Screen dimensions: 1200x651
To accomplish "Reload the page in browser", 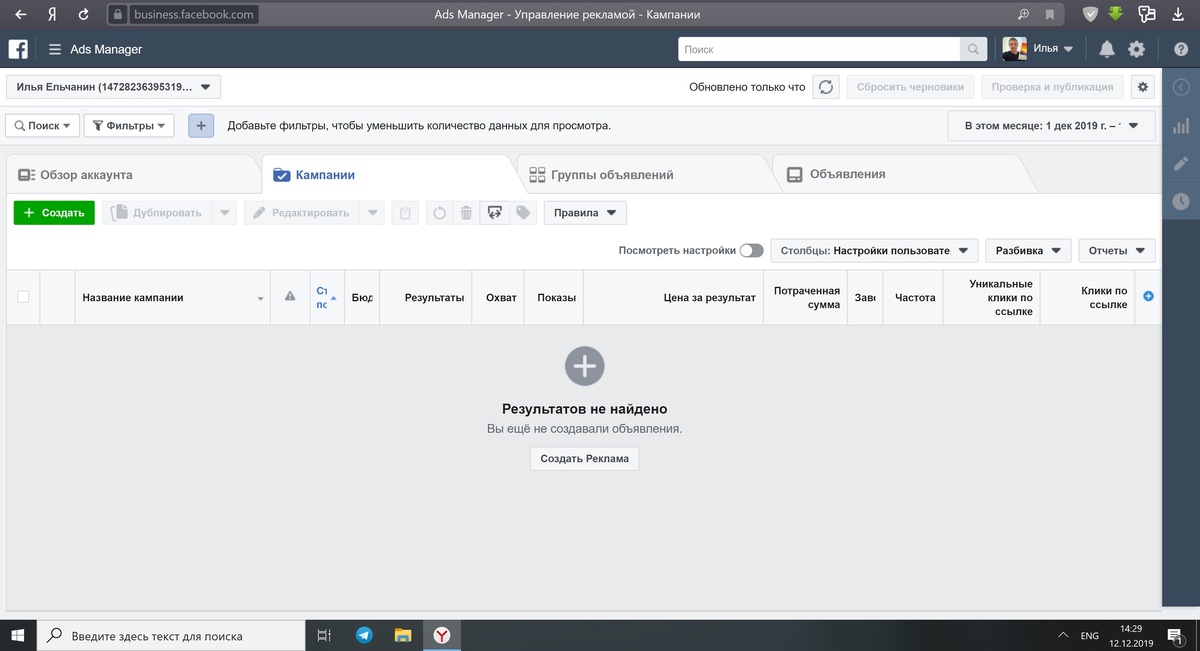I will (x=83, y=15).
